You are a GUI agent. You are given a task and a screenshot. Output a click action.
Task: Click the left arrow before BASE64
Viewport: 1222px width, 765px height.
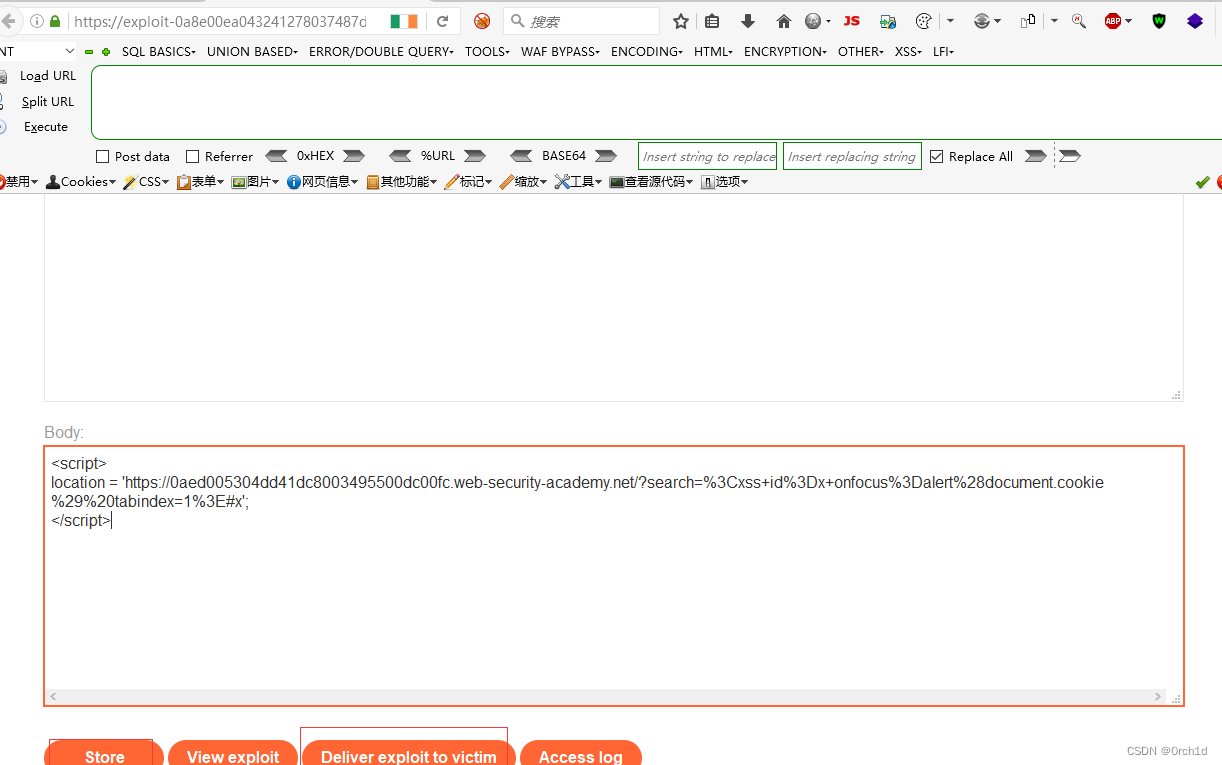[x=521, y=156]
